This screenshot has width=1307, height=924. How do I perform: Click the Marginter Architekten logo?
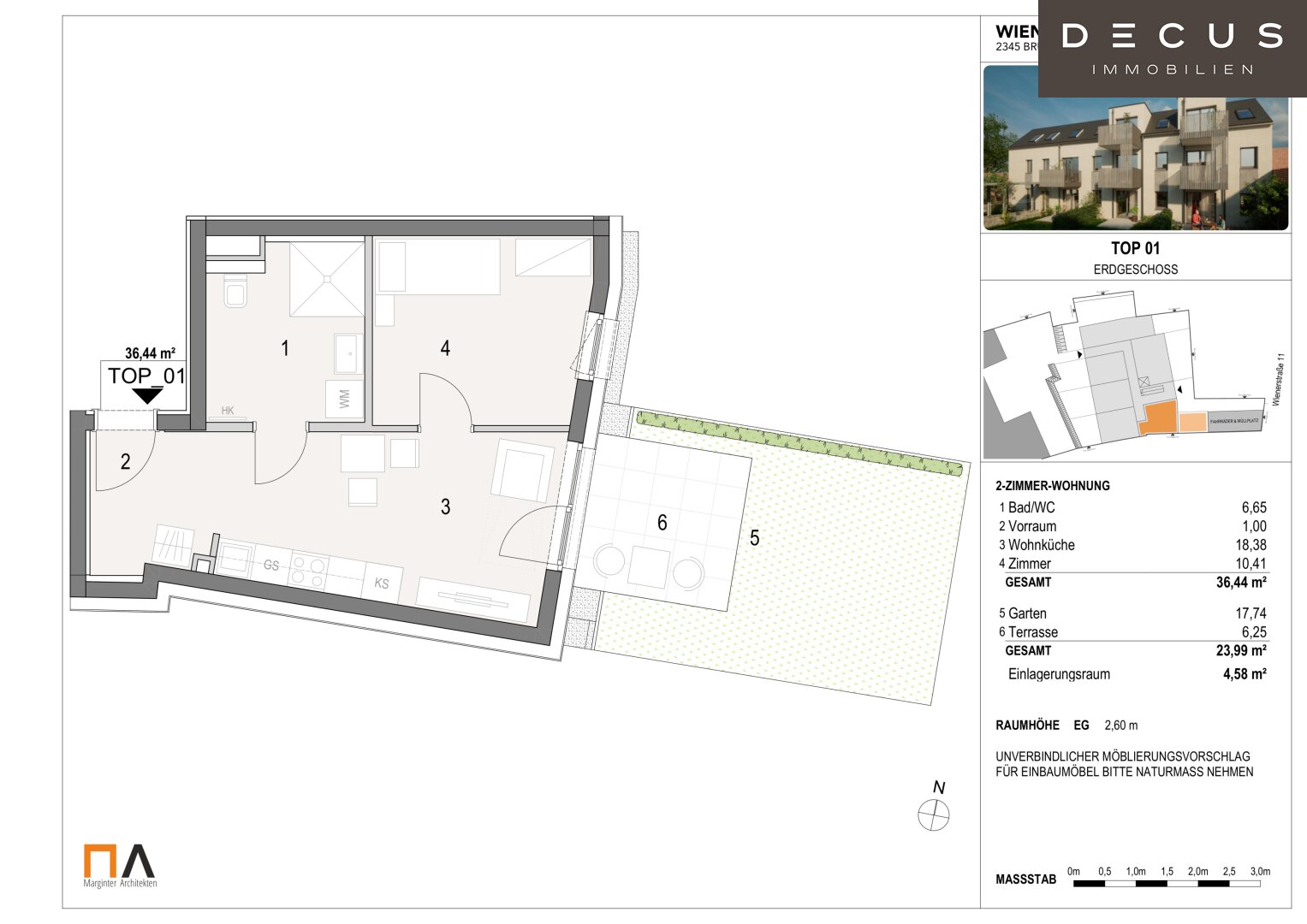click(120, 866)
